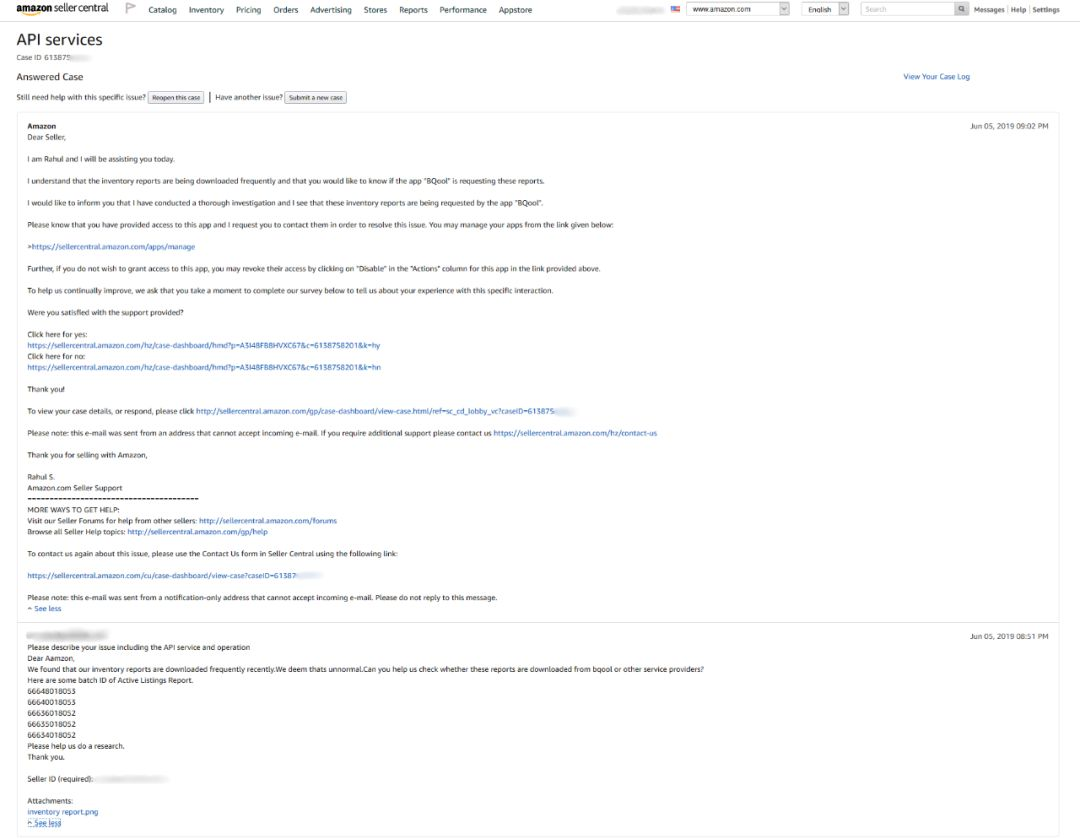Open the sellercentral apps/manage link

pyautogui.click(x=112, y=246)
